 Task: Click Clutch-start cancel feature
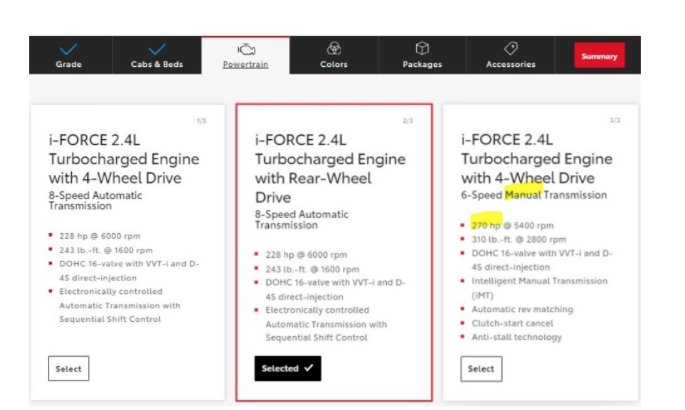tap(512, 323)
